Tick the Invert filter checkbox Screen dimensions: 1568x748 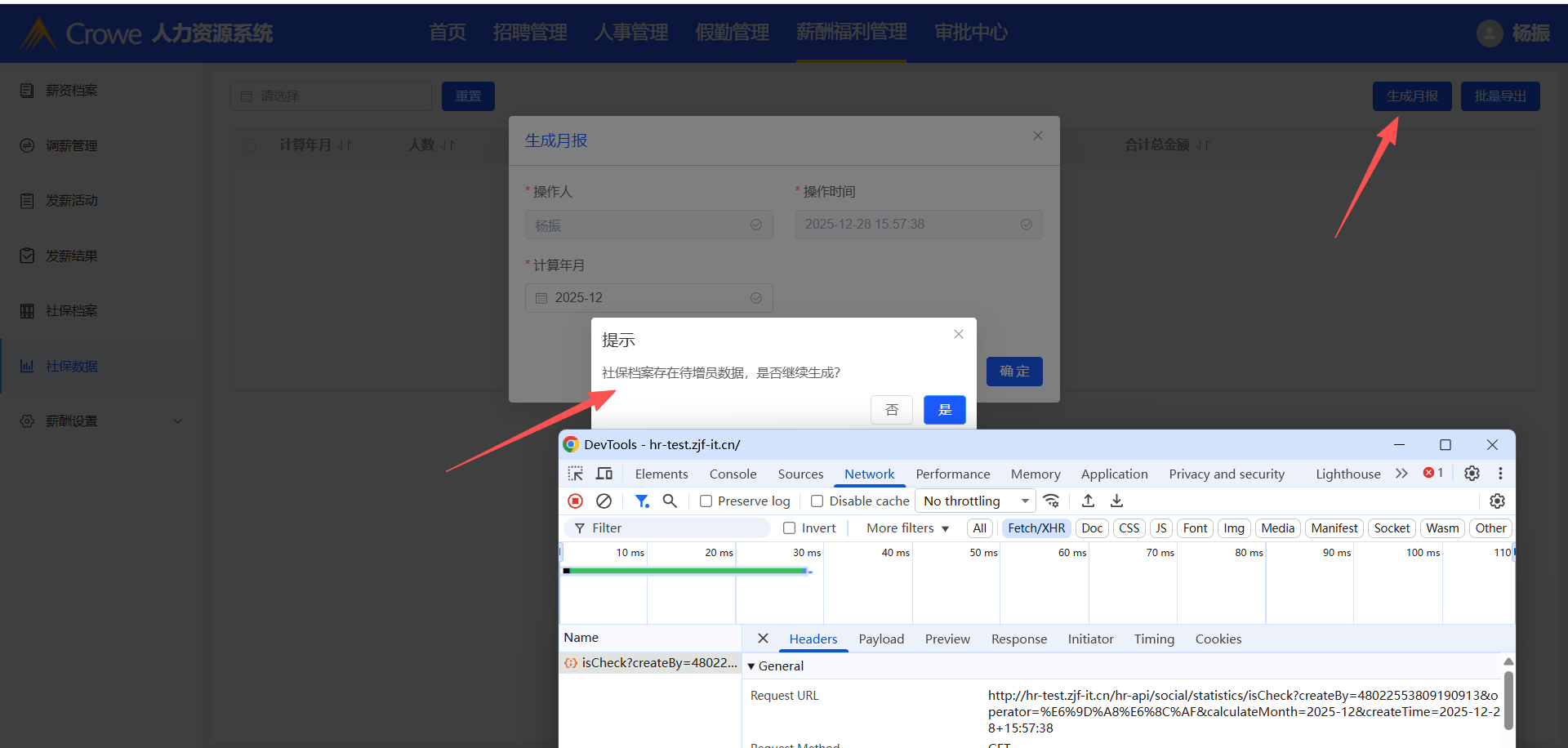[x=790, y=528]
